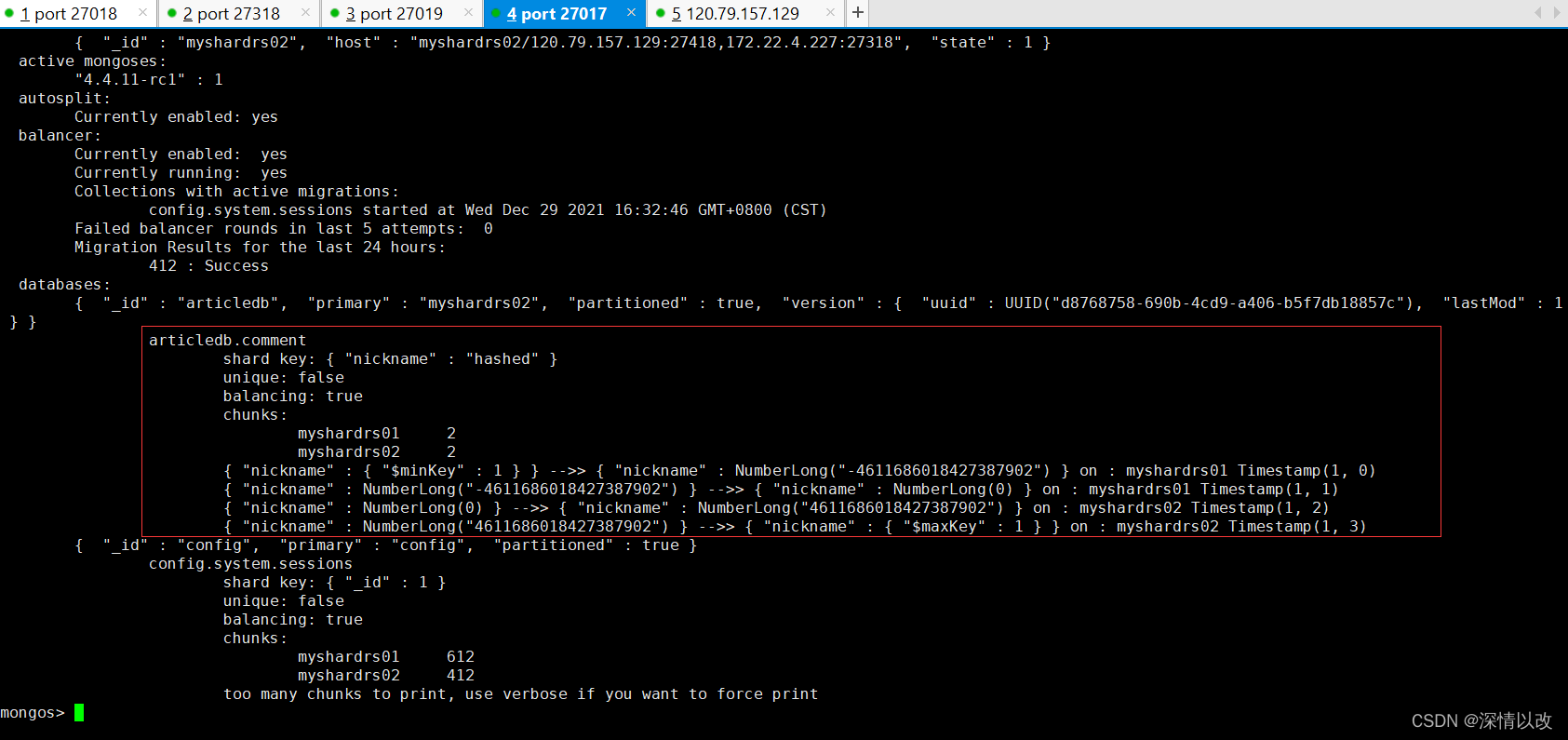The image size is (1568, 740).
Task: Switch to tab 3 port 27019
Action: point(395,14)
